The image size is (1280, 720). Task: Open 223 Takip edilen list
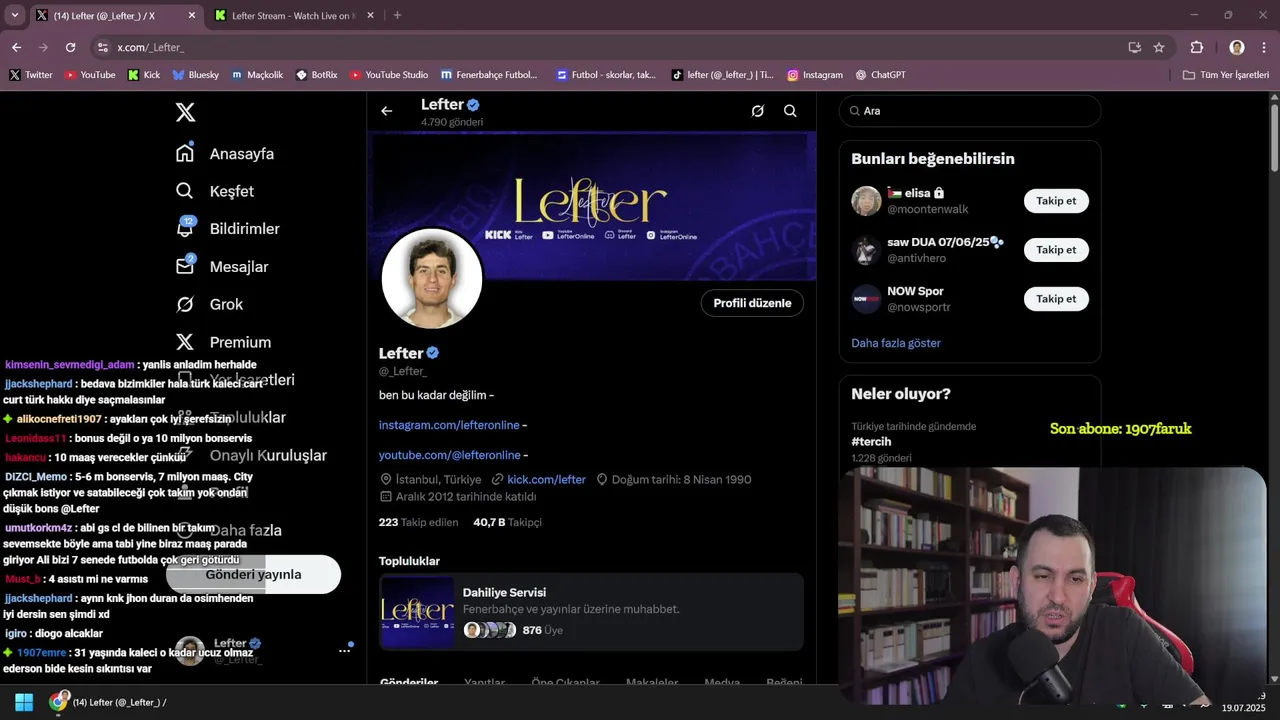pos(418,522)
